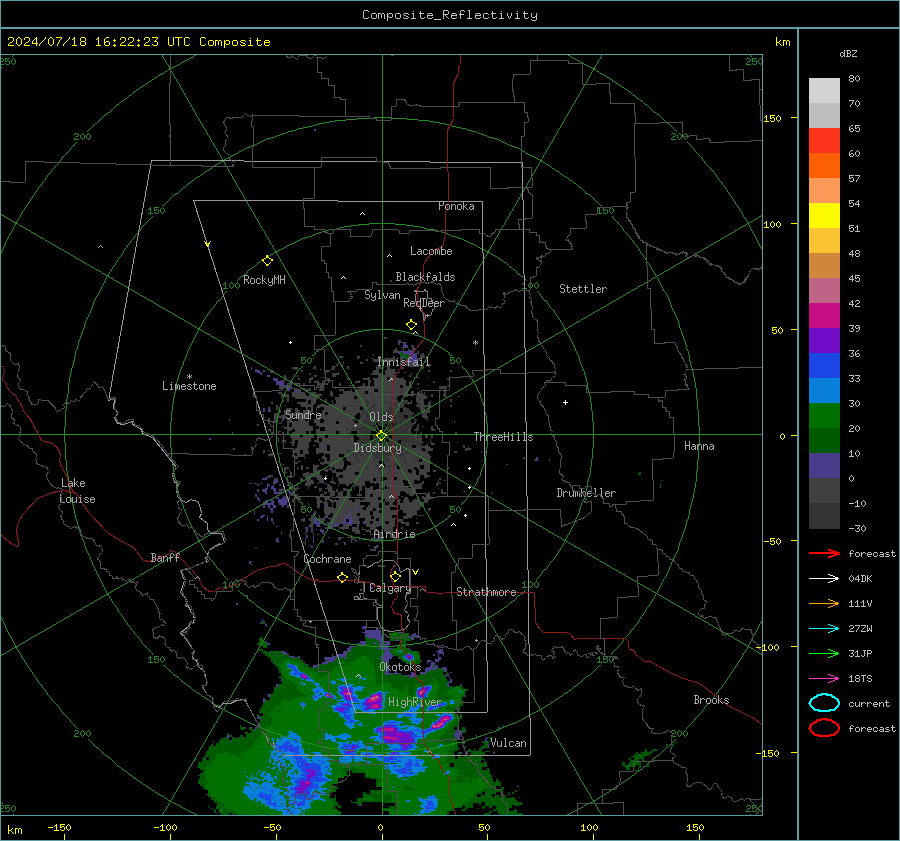This screenshot has width=900, height=841.
Task: Click the Stettler city label
Action: click(x=583, y=289)
